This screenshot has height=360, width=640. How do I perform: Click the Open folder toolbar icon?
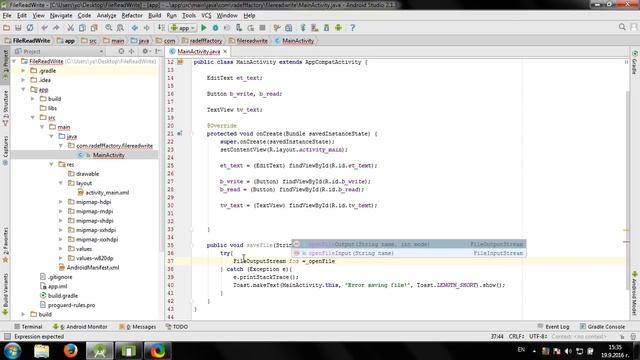coord(7,28)
